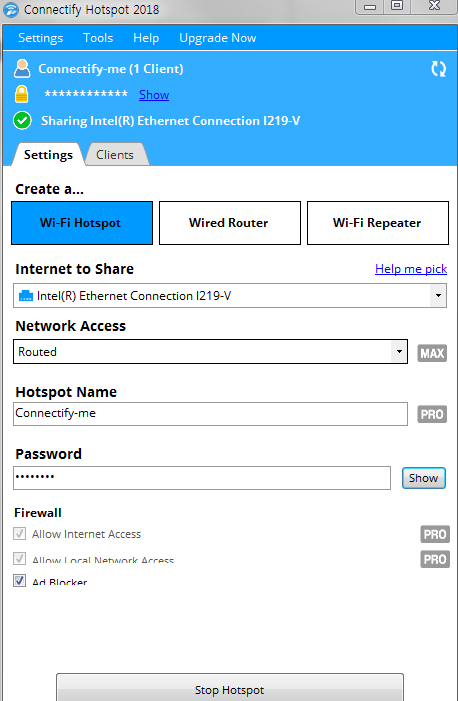Click the Connectify logo in title bar
Image resolution: width=458 pixels, height=701 pixels.
point(10,9)
